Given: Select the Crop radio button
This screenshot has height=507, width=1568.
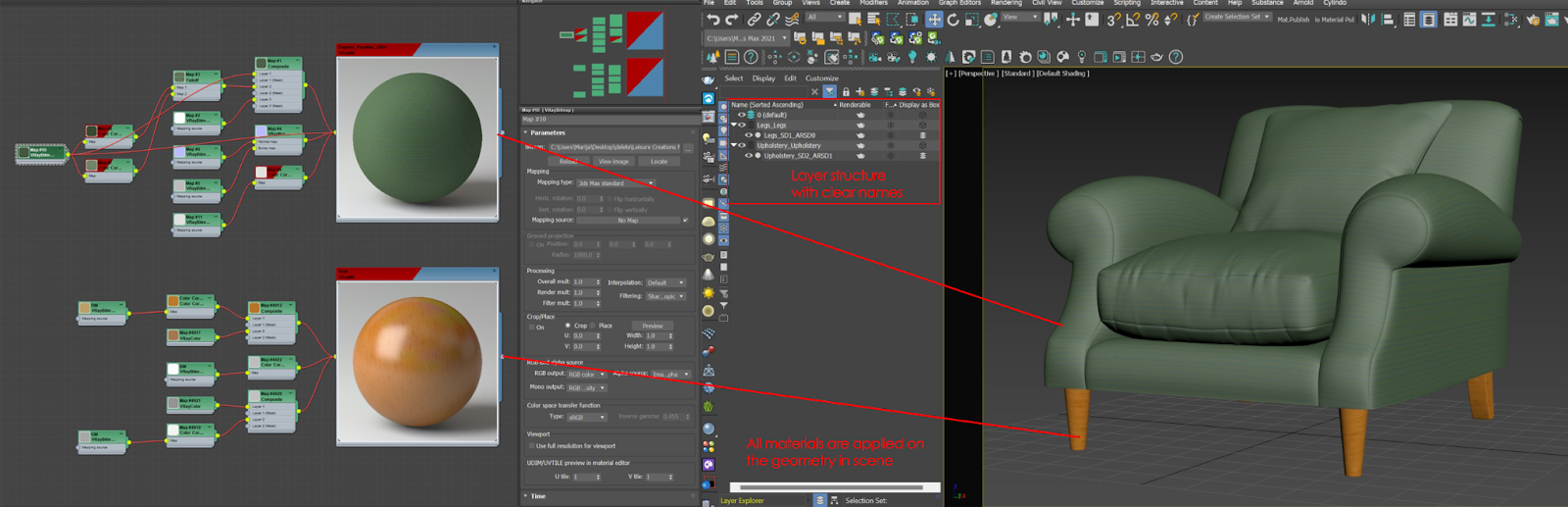Looking at the screenshot, I should pos(568,326).
